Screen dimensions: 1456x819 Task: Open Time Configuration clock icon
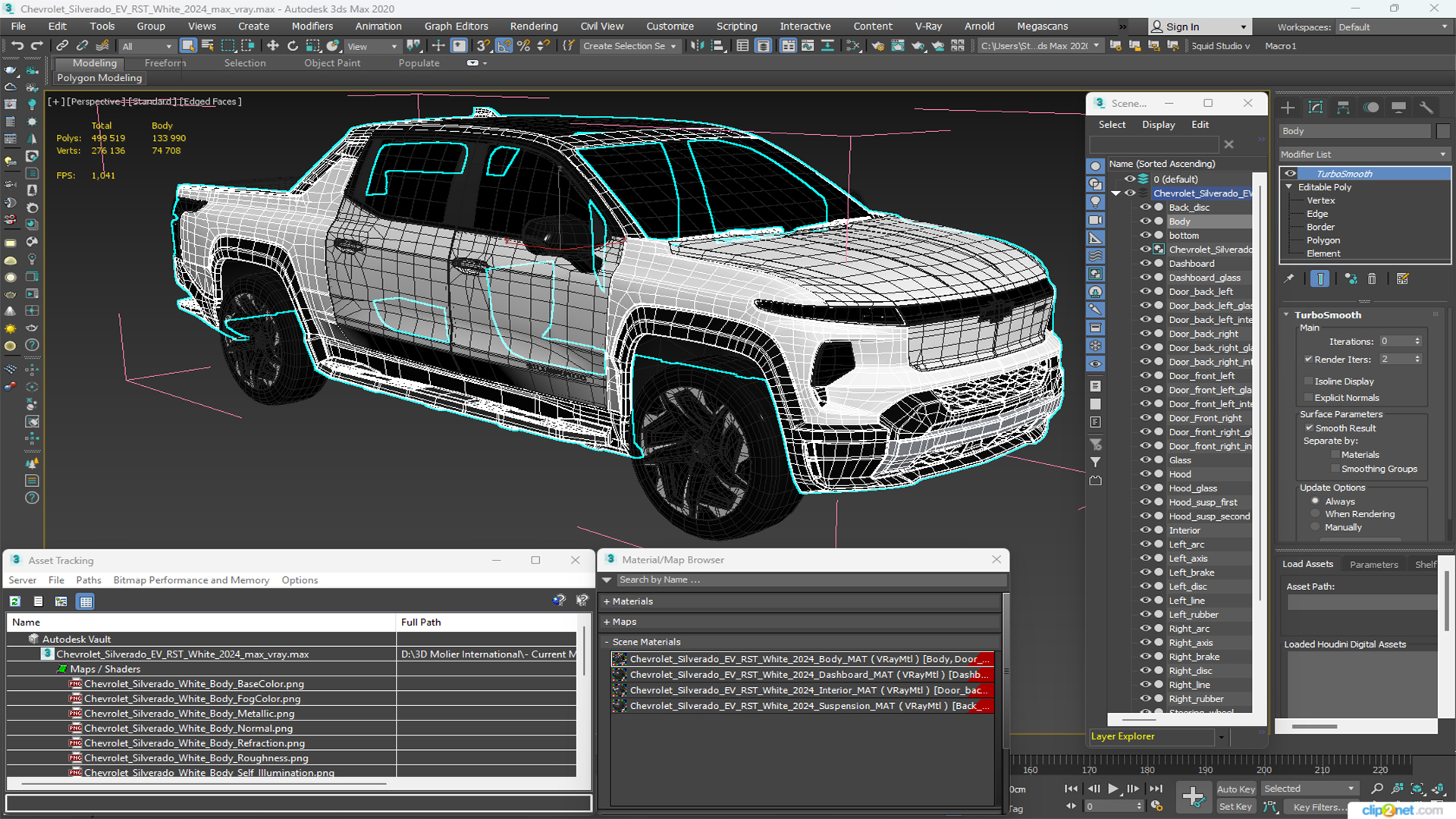[x=1156, y=806]
